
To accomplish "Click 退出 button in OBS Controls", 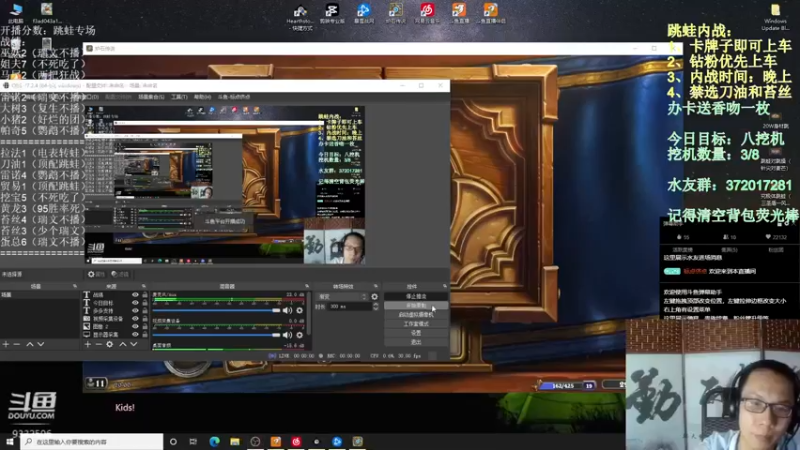I will point(416,342).
